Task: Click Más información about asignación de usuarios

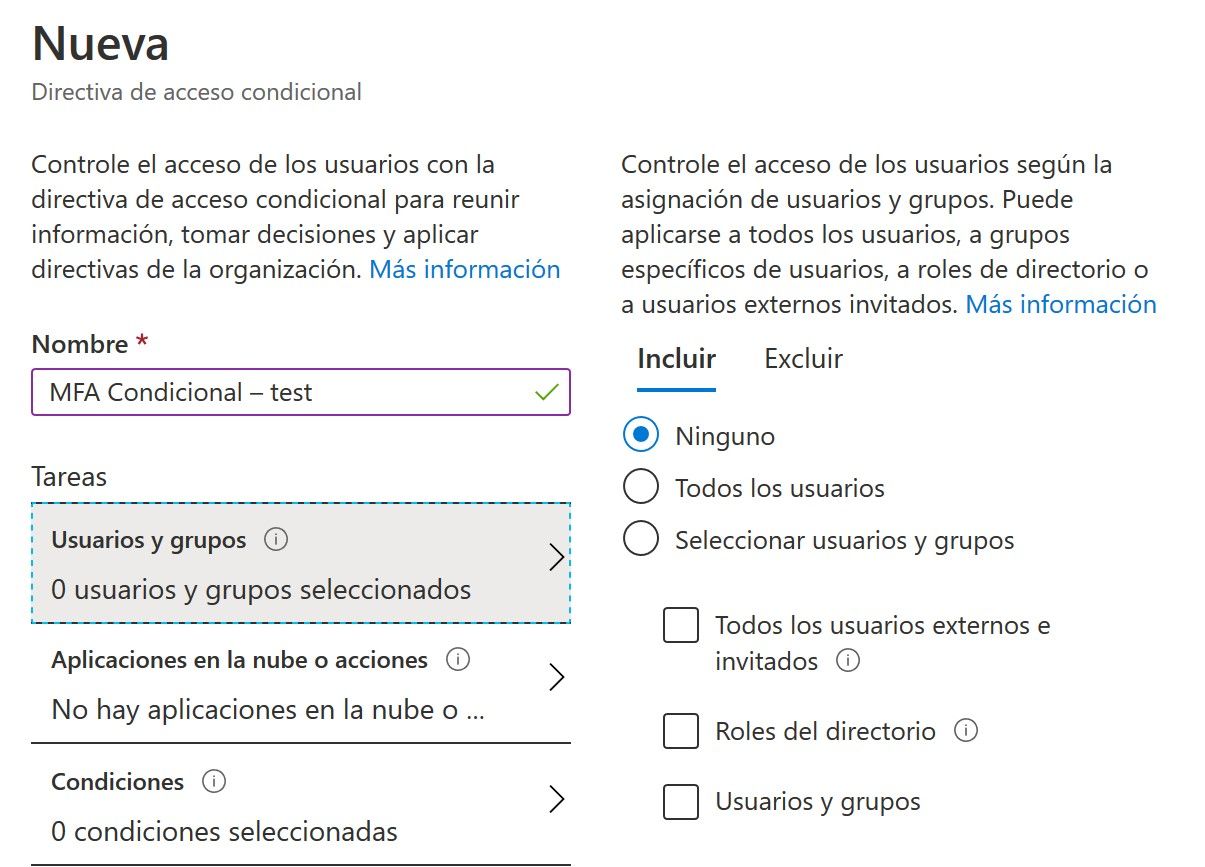Action: coord(1060,304)
